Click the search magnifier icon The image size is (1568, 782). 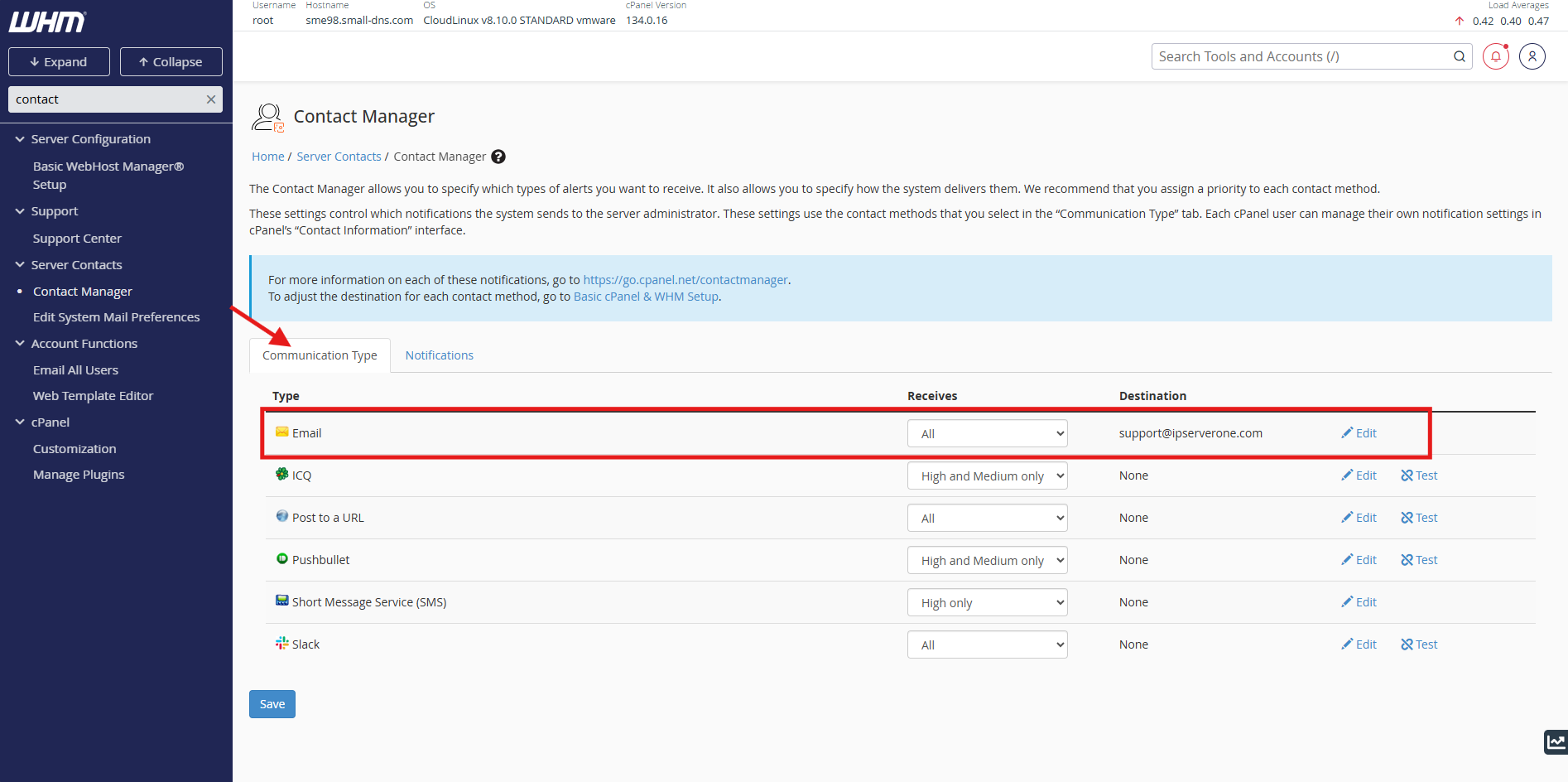click(1459, 56)
